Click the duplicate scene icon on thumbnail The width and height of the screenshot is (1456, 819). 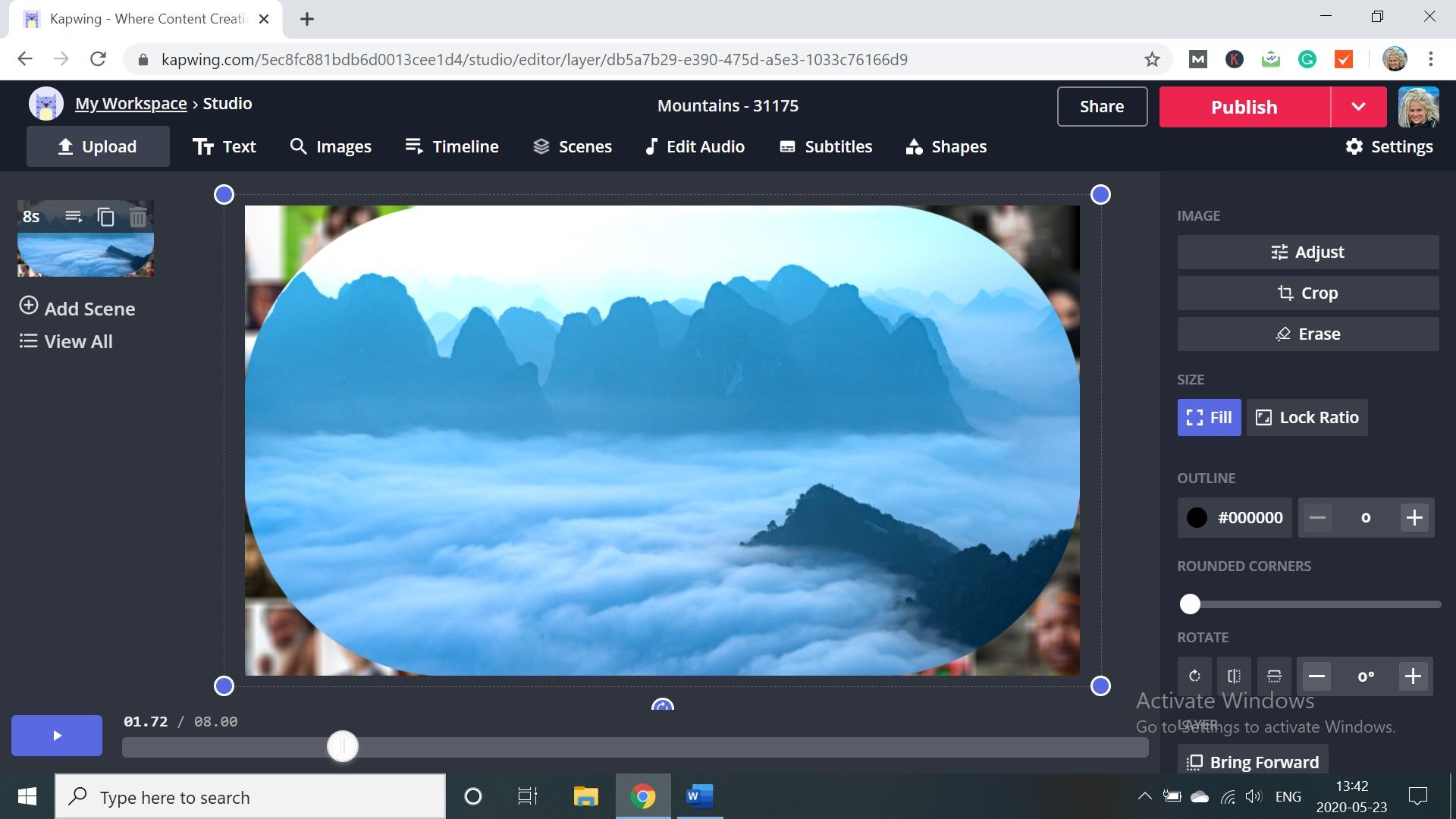point(106,218)
